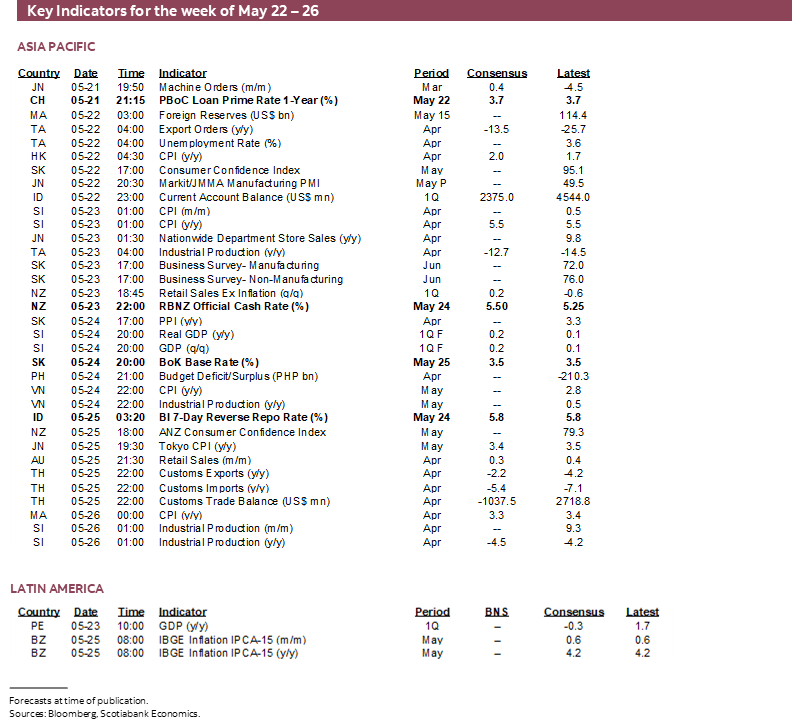The image size is (792, 724).
Task: Select the LATIN AMERICA section heading
Action: click(57, 588)
